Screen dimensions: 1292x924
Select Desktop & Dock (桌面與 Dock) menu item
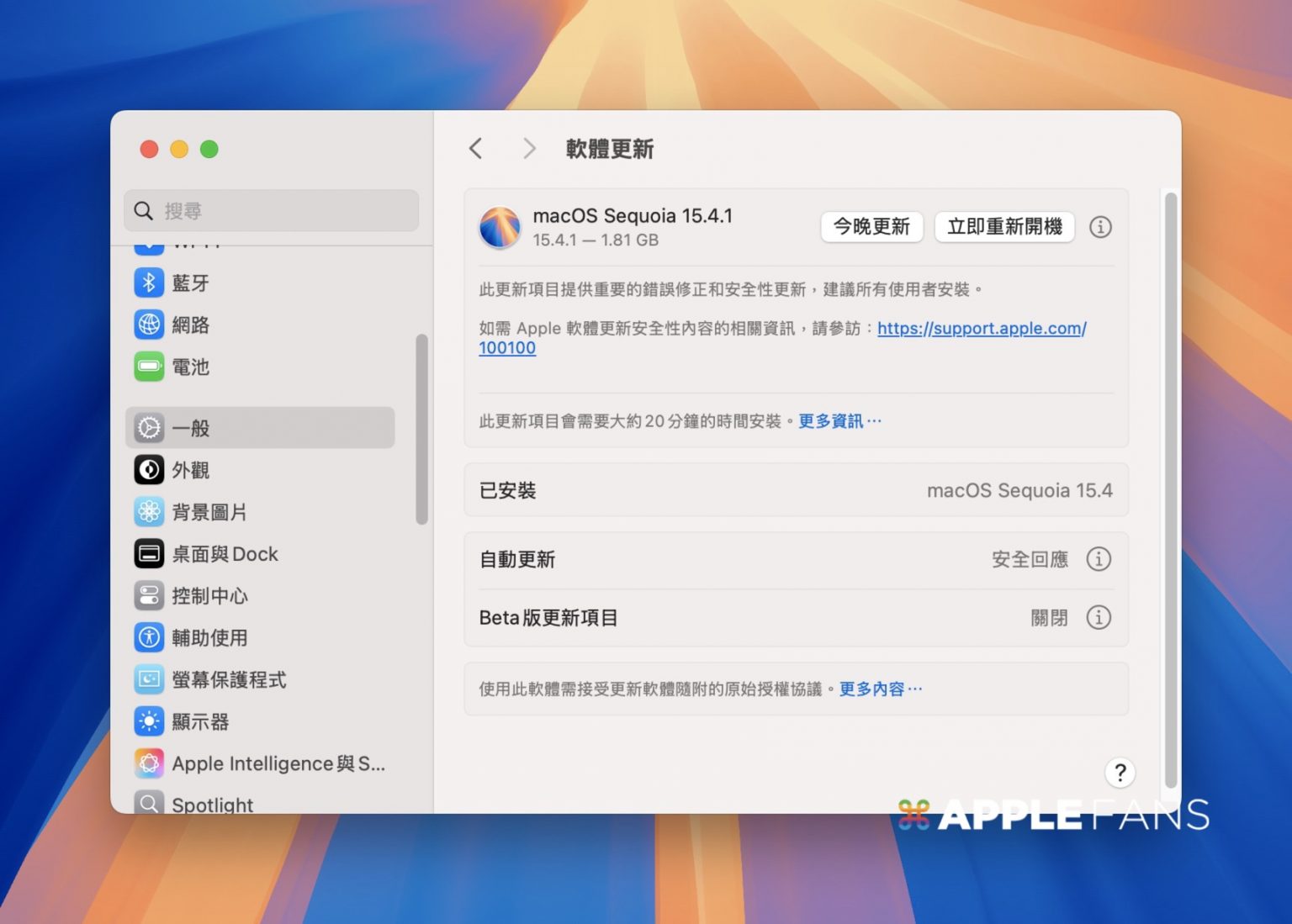225,554
